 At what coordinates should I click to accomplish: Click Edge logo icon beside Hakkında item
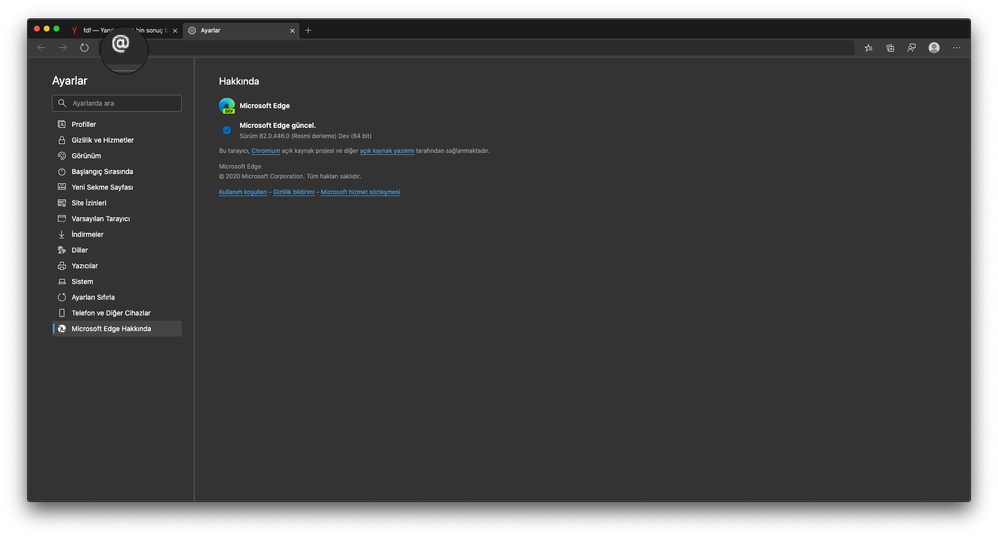pyautogui.click(x=62, y=329)
